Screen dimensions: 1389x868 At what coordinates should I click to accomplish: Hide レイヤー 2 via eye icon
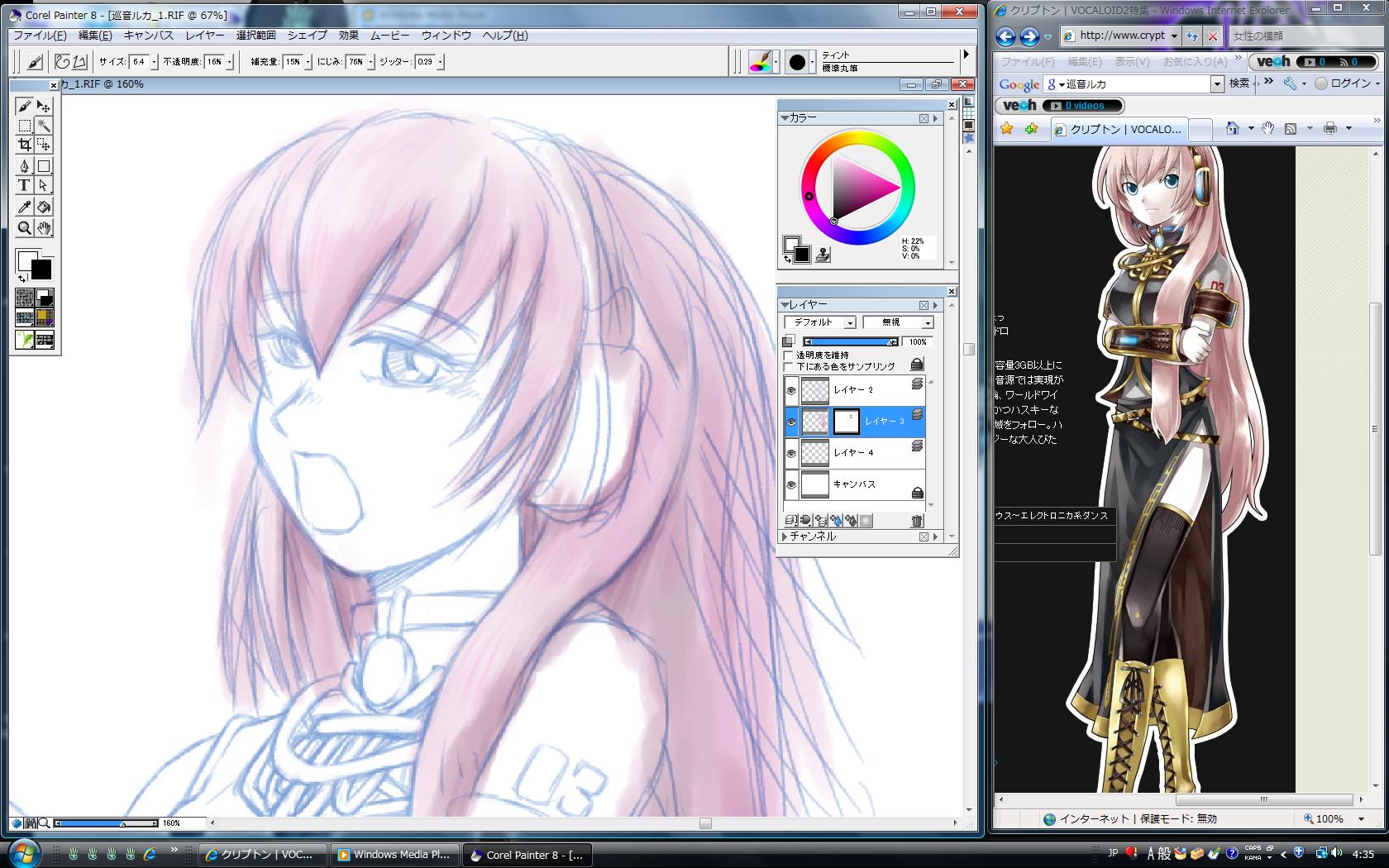point(792,390)
